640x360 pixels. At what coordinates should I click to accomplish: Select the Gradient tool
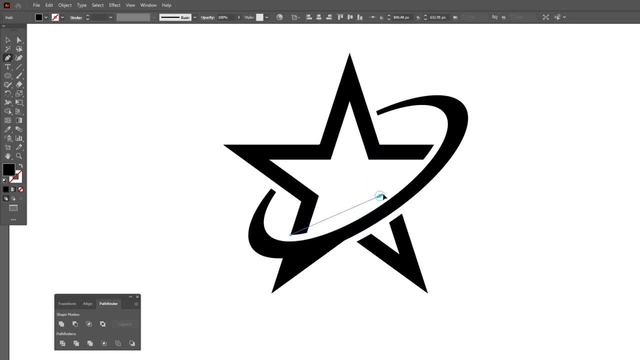pos(19,120)
